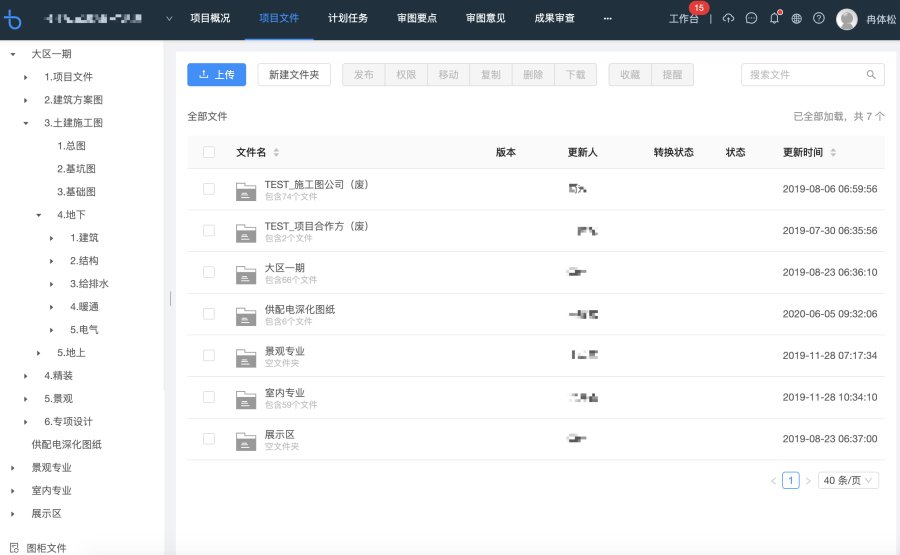Image resolution: width=900 pixels, height=555 pixels.
Task: Open the notifications bell icon
Action: coord(774,18)
